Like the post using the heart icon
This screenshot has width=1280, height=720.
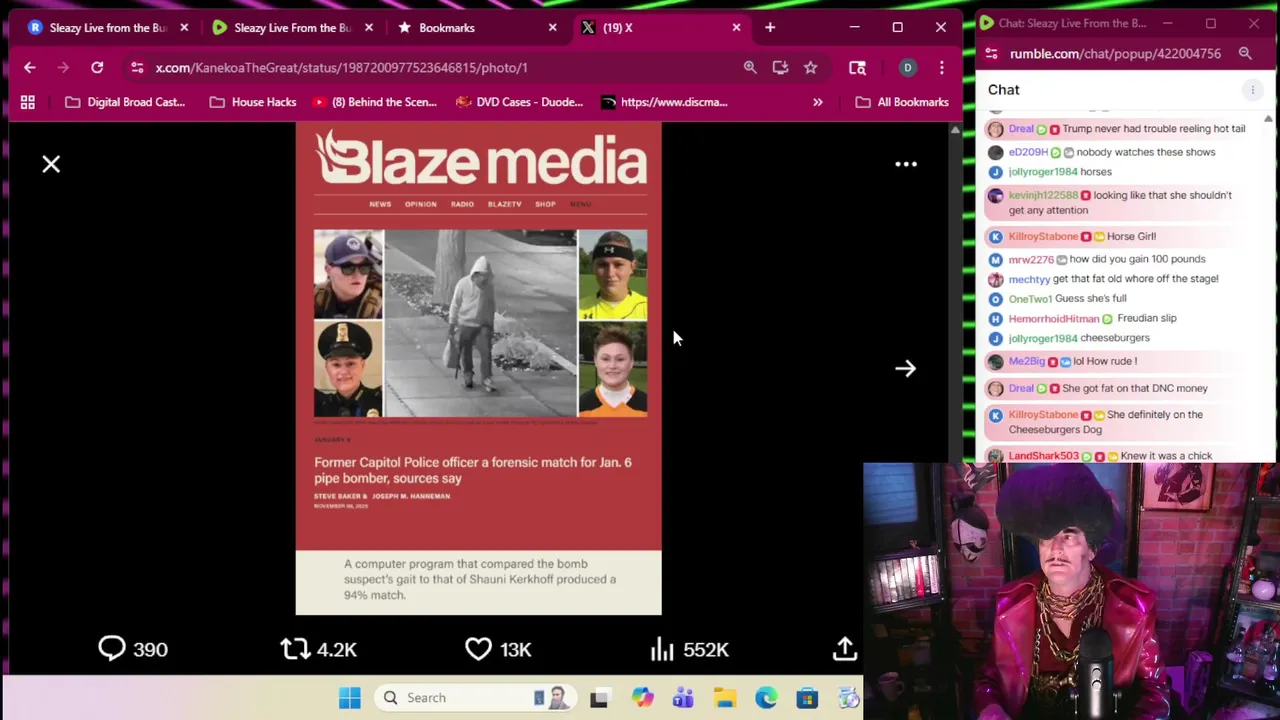[x=478, y=649]
